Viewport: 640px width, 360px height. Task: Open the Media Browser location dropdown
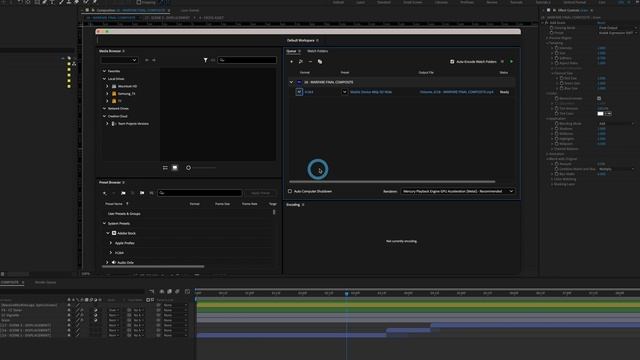pyautogui.click(x=119, y=60)
